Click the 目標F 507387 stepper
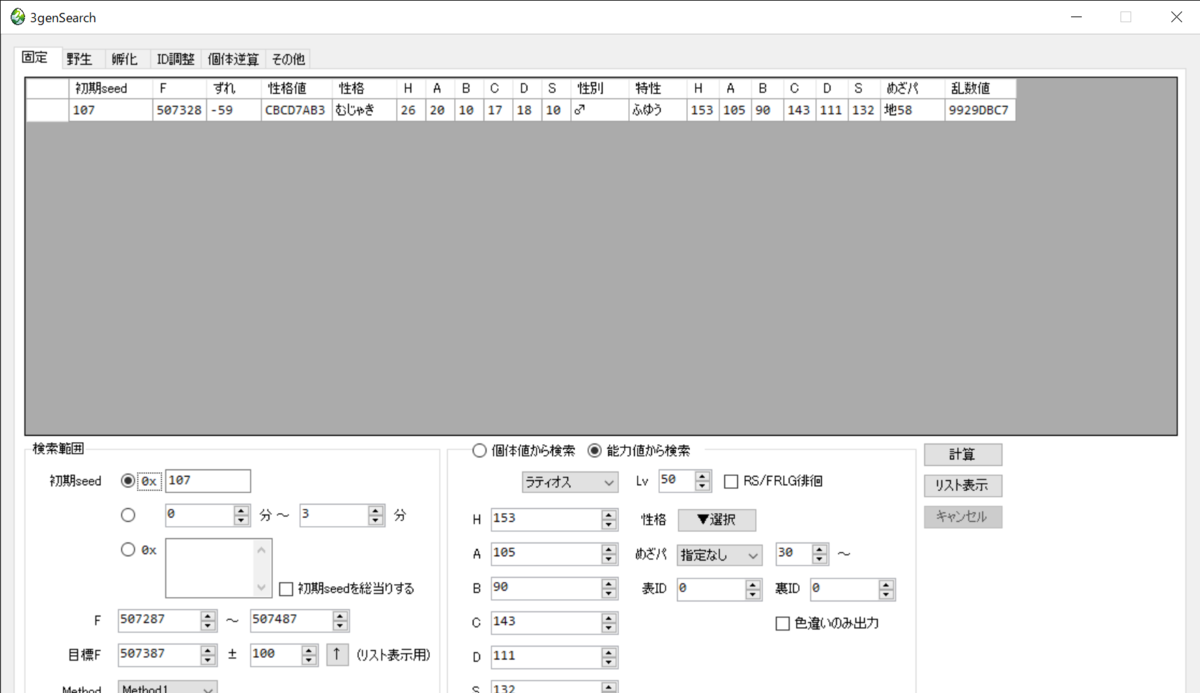This screenshot has height=693, width=1200. 167,654
